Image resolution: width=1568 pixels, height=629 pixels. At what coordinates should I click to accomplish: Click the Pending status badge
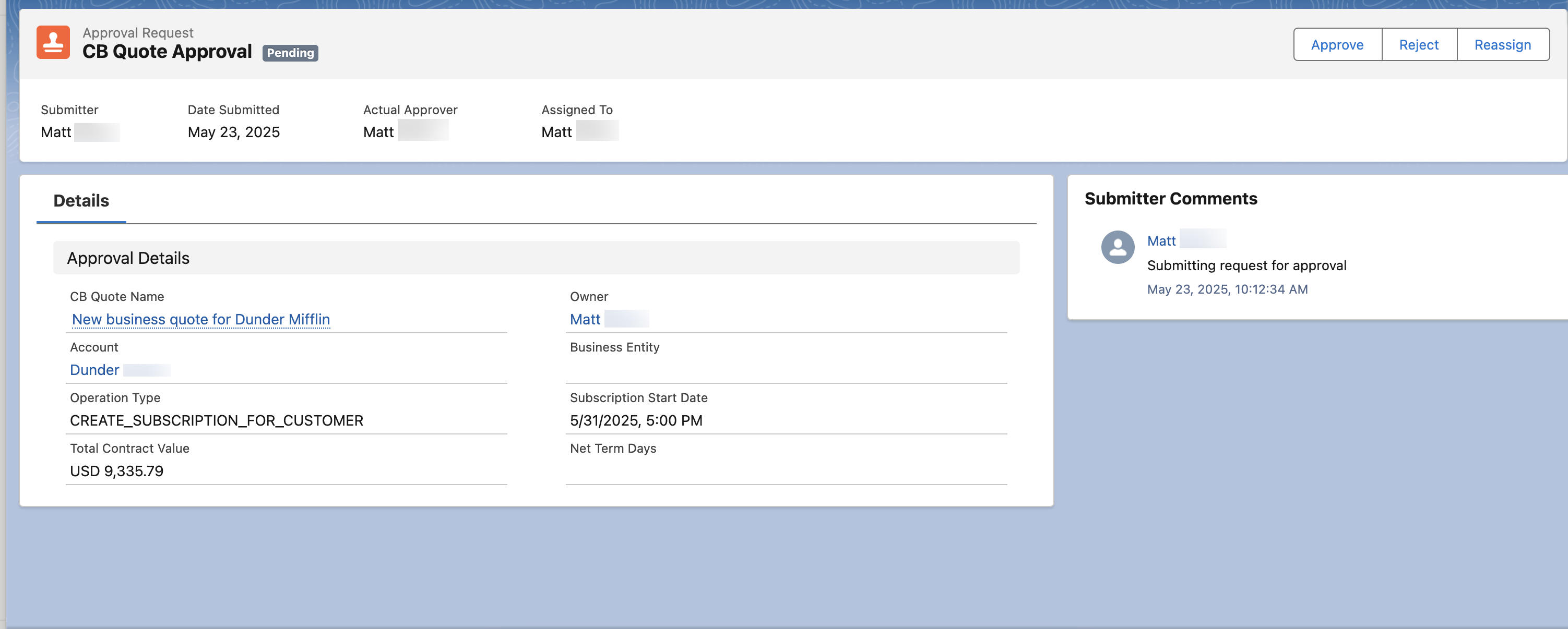[290, 53]
